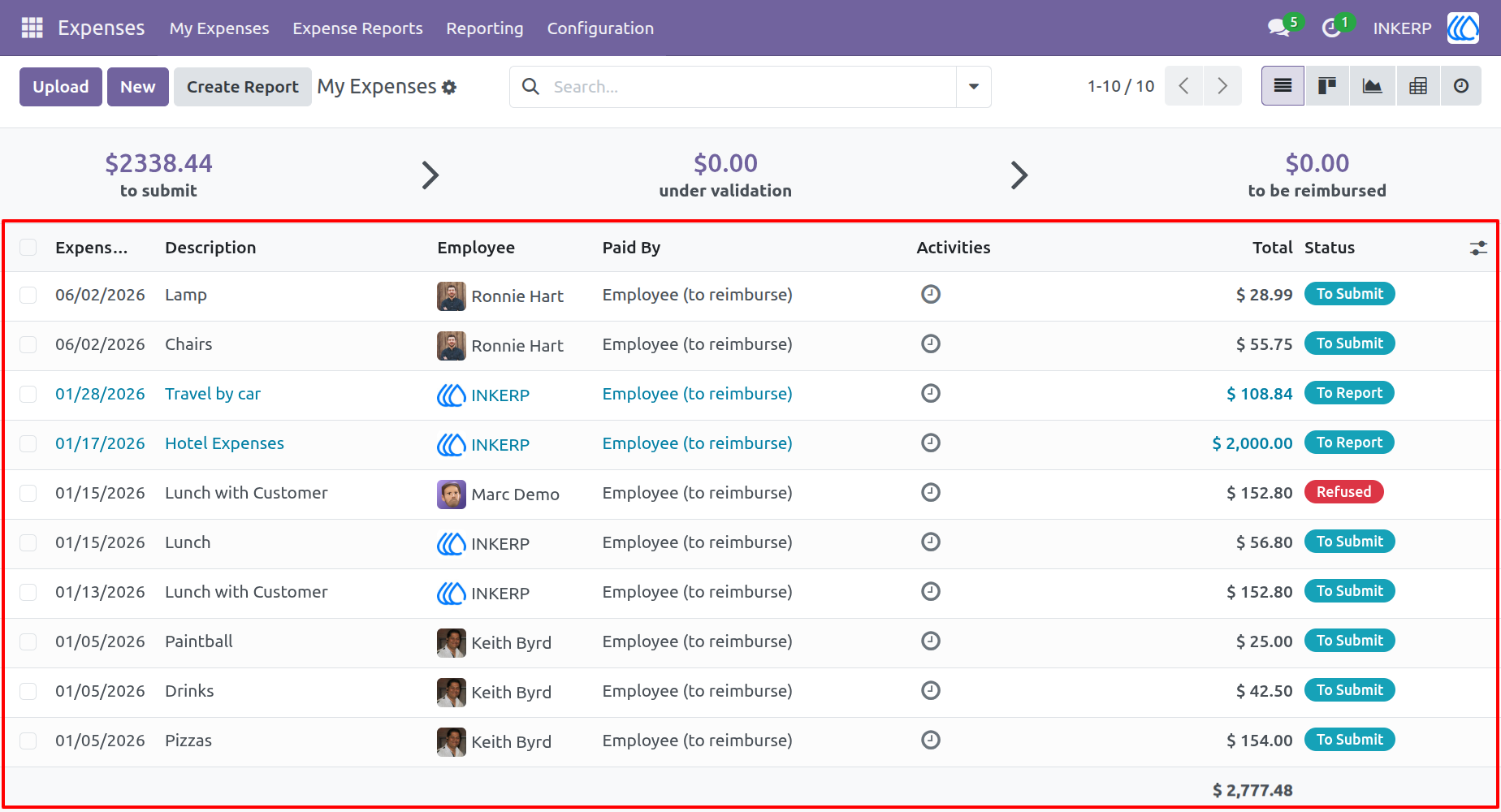Click the 1-10 / 10 pager counter

[1121, 86]
